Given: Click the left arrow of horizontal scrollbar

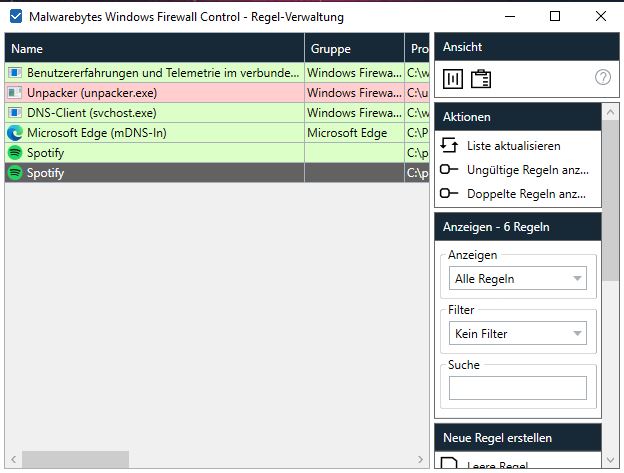Looking at the screenshot, I should click(14, 459).
